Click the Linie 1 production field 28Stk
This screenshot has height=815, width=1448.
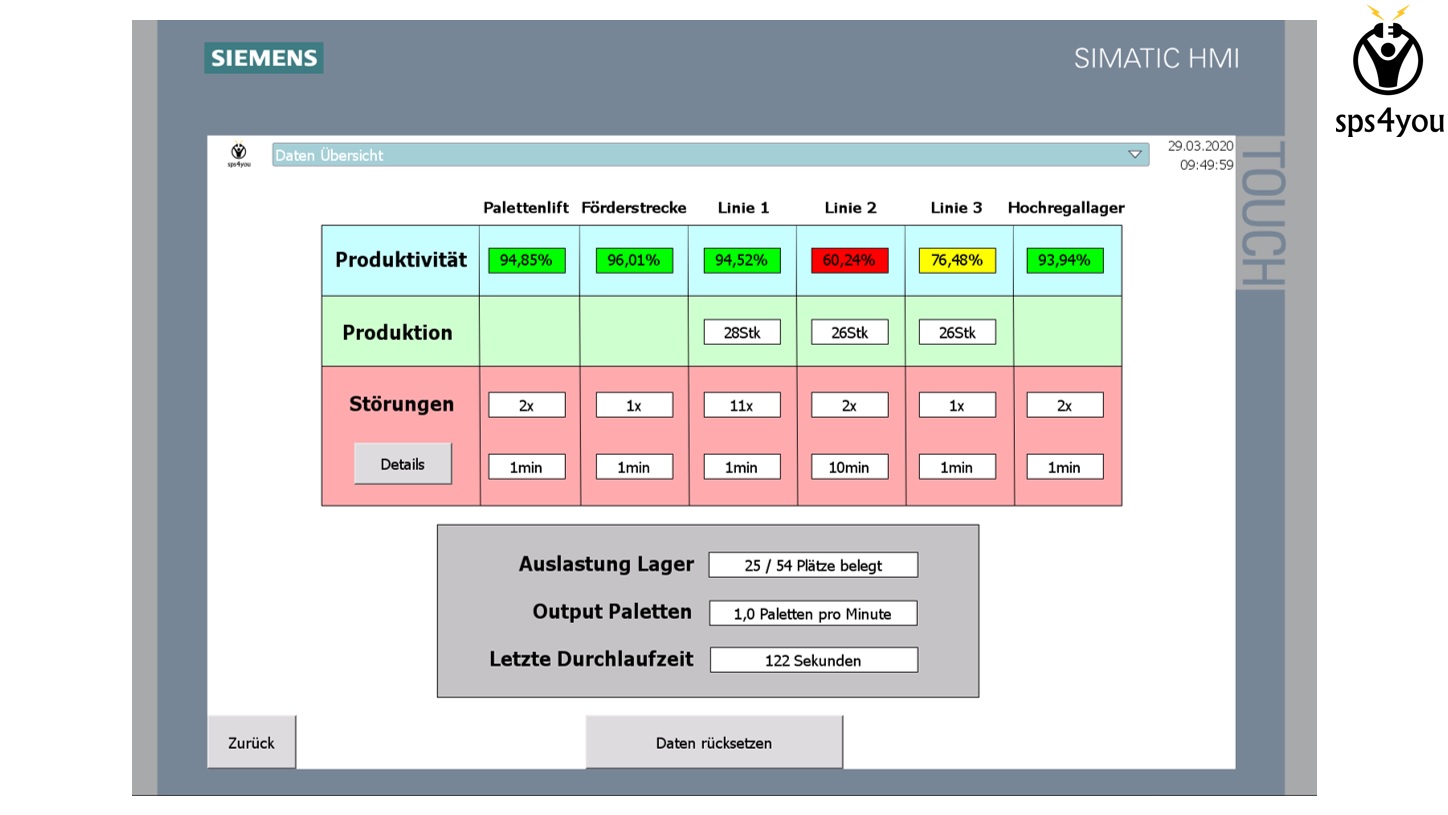(x=742, y=332)
